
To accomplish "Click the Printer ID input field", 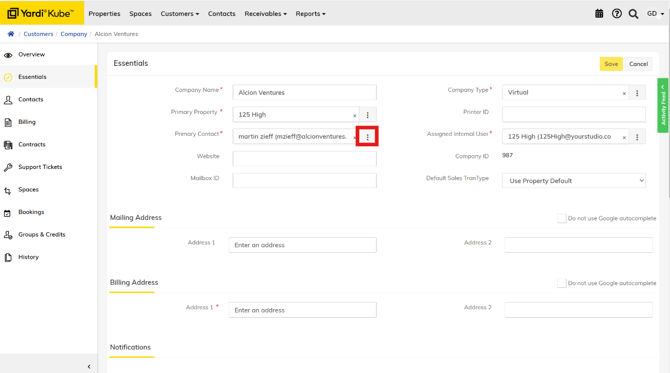I will pyautogui.click(x=574, y=115).
